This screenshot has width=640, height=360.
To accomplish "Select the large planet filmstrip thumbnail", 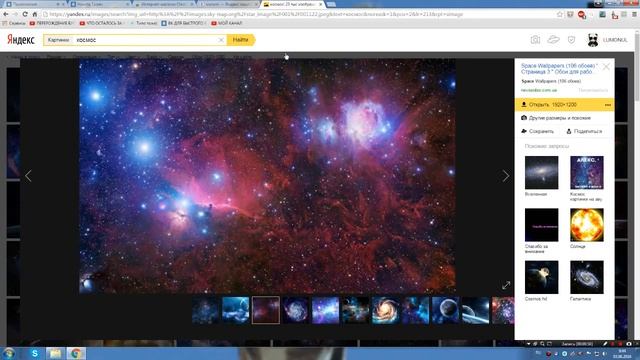I will tap(445, 311).
